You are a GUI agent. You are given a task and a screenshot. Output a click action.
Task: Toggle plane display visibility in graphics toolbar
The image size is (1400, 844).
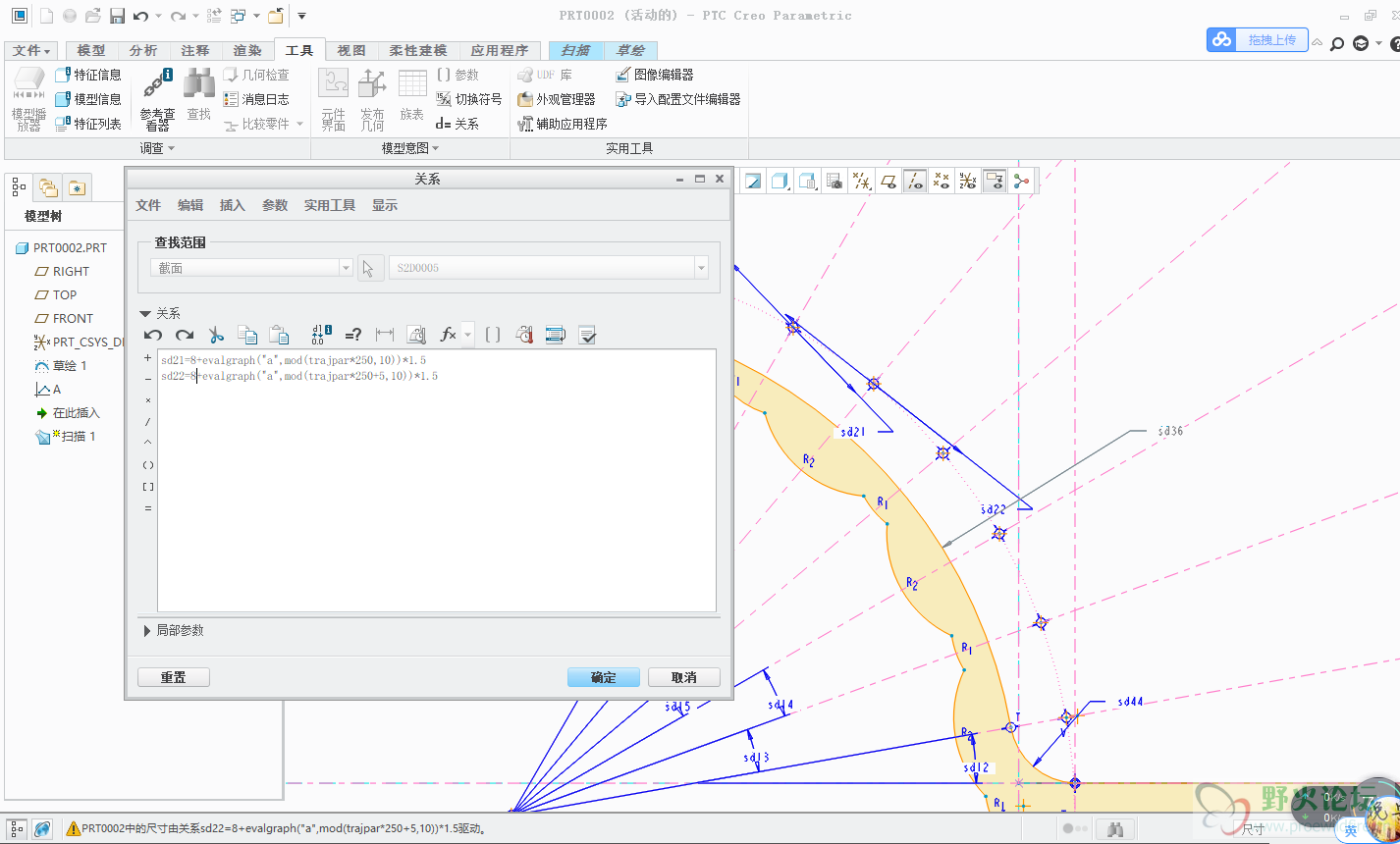[x=888, y=181]
